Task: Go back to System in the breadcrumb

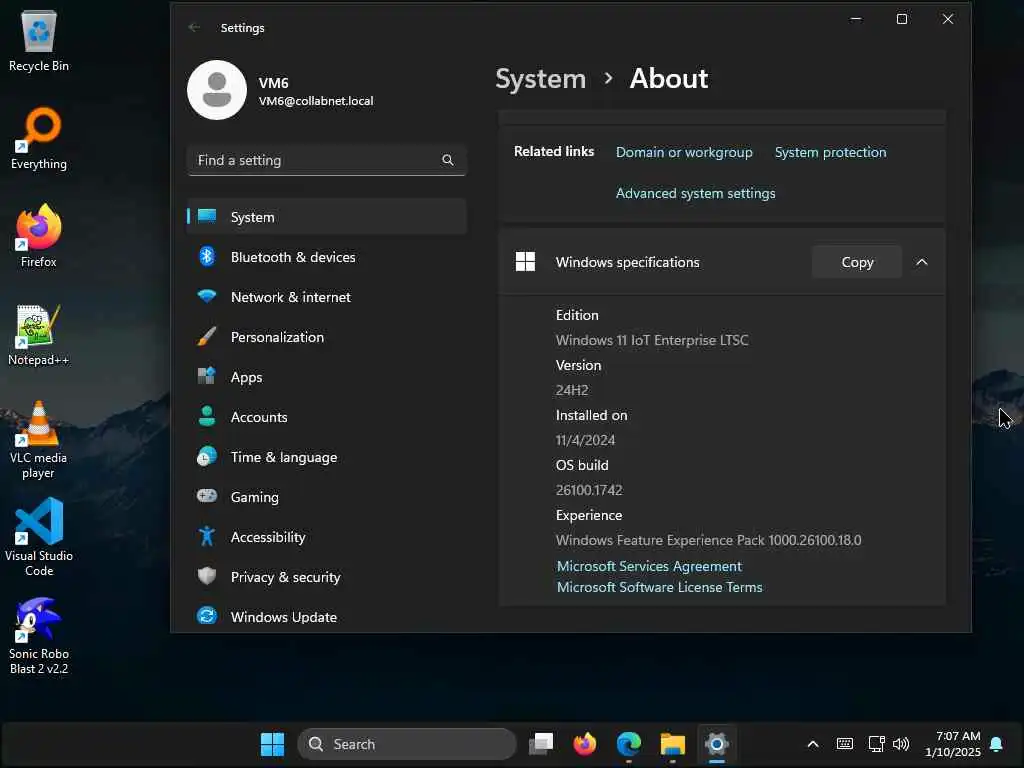Action: pos(540,79)
